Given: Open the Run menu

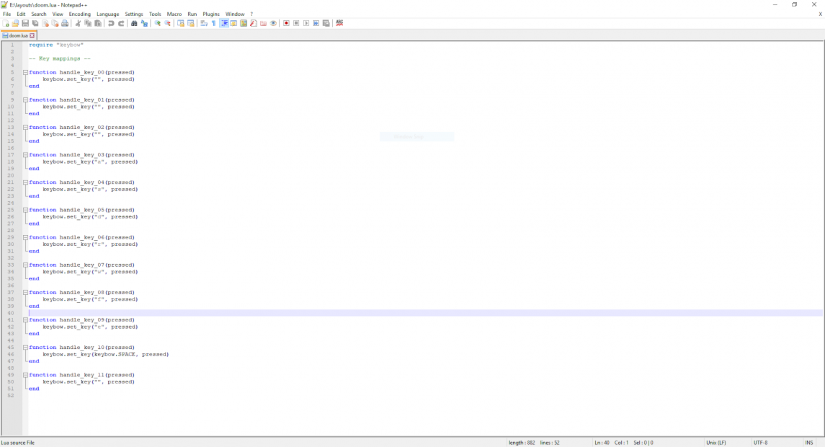Looking at the screenshot, I should (192, 14).
